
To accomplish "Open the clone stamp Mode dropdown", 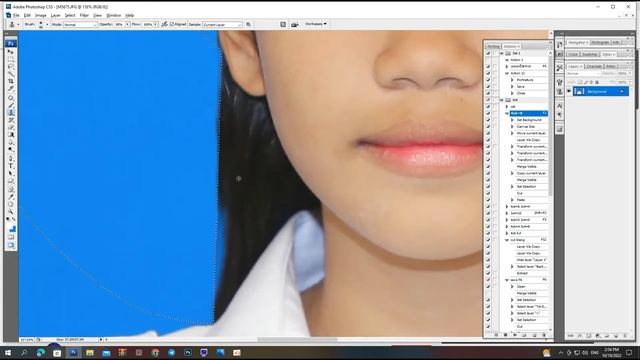I will click(80, 24).
